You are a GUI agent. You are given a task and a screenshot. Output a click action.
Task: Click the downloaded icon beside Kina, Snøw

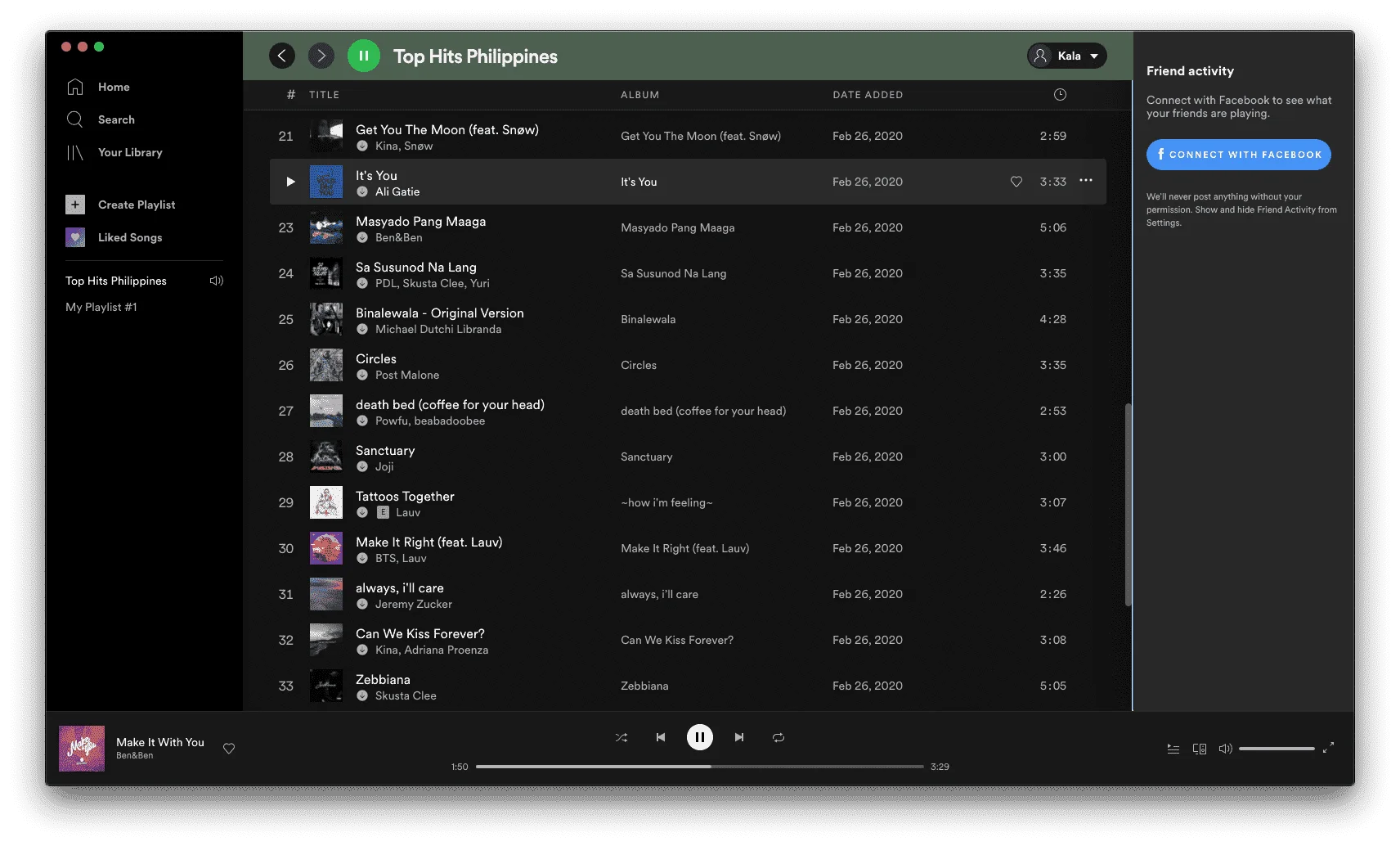pyautogui.click(x=362, y=146)
